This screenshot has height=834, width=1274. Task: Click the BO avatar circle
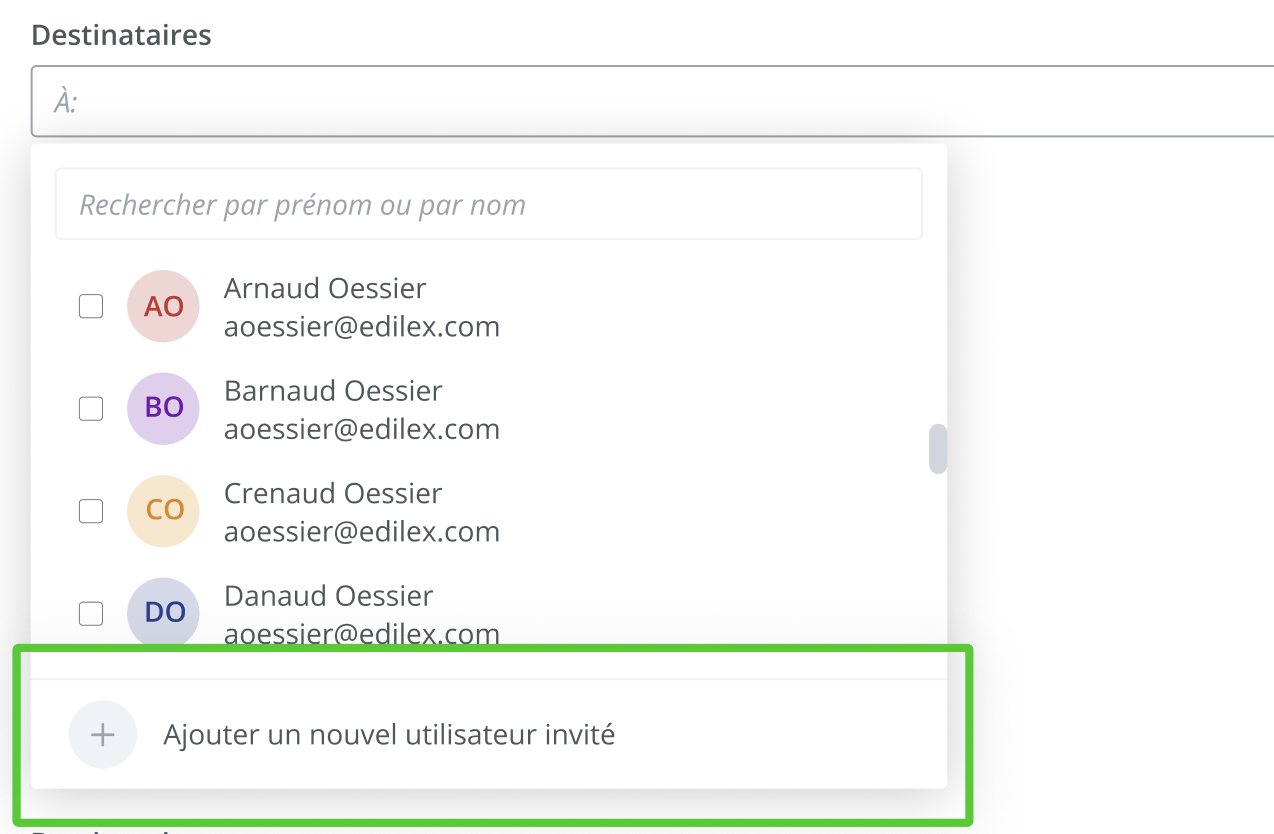click(163, 408)
